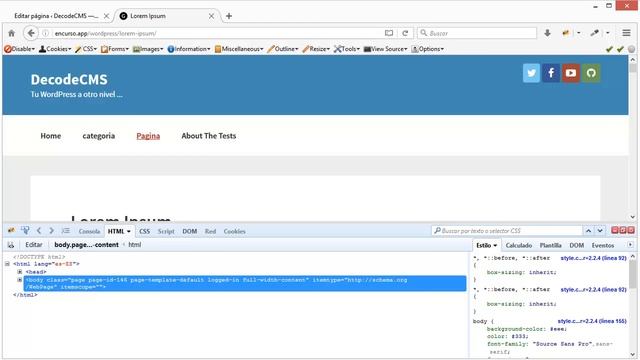The height and width of the screenshot is (360, 640).
Task: Click the eyedropper color picker toolbar icon
Action: [x=595, y=33]
